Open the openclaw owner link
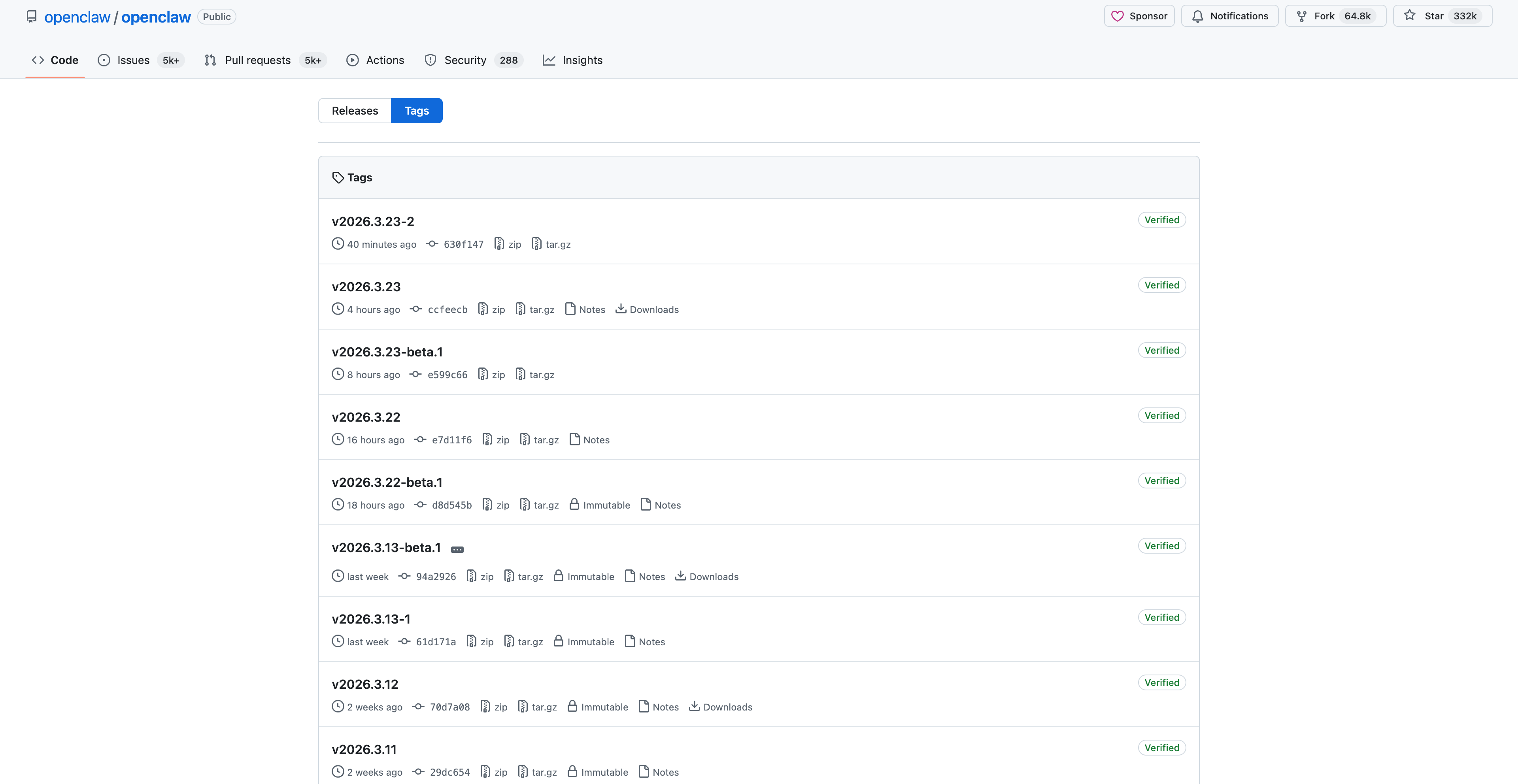The image size is (1518, 784). coord(77,17)
